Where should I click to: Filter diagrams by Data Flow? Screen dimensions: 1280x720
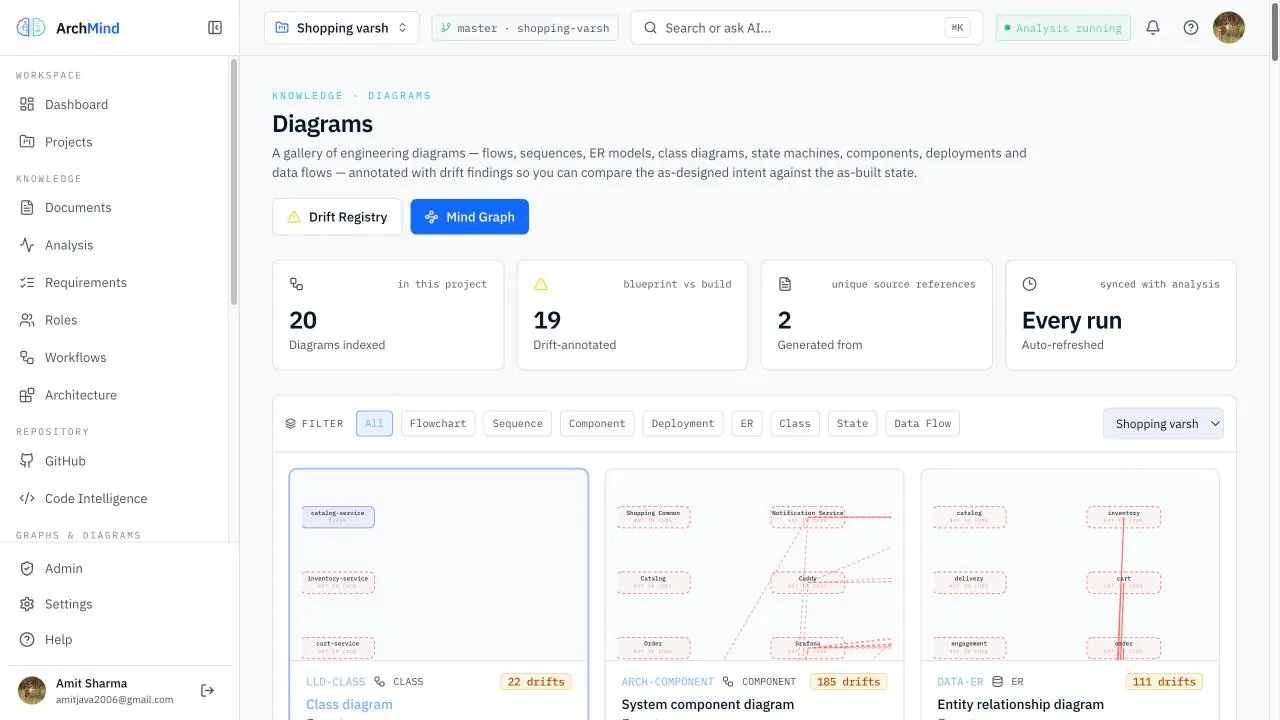tap(923, 423)
